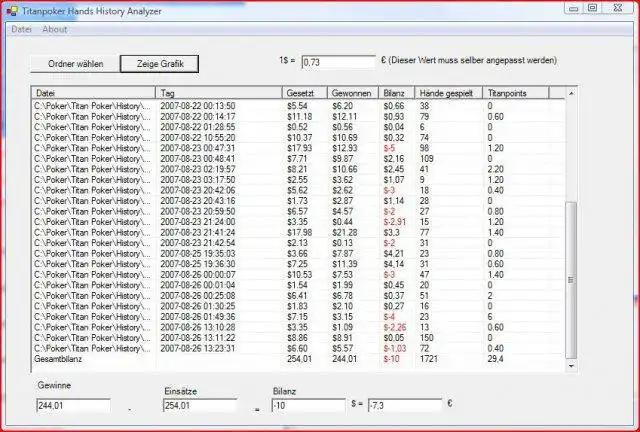Click the red $-2,91 Bilanz cell

[394, 222]
